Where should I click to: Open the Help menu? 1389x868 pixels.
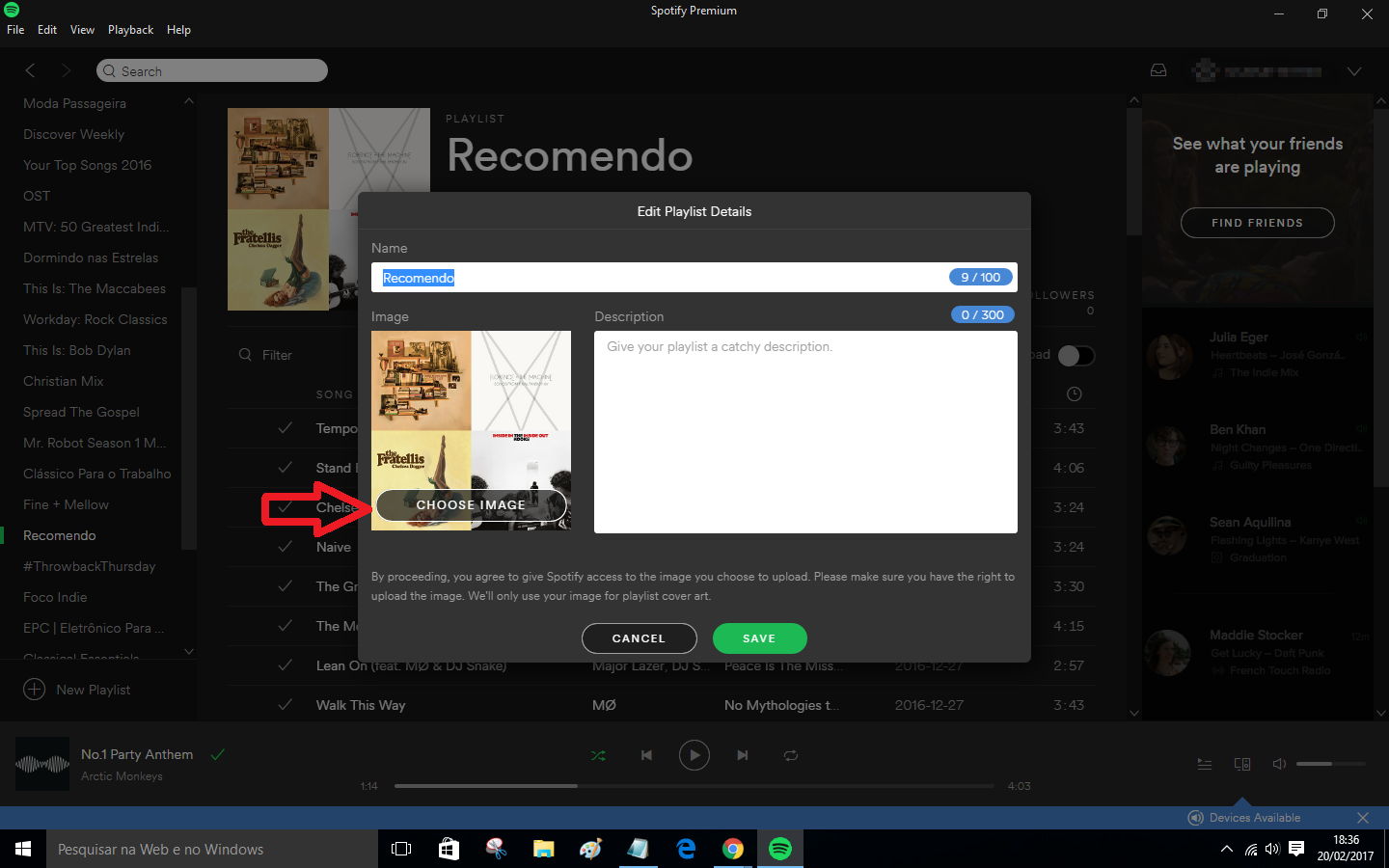pos(178,30)
